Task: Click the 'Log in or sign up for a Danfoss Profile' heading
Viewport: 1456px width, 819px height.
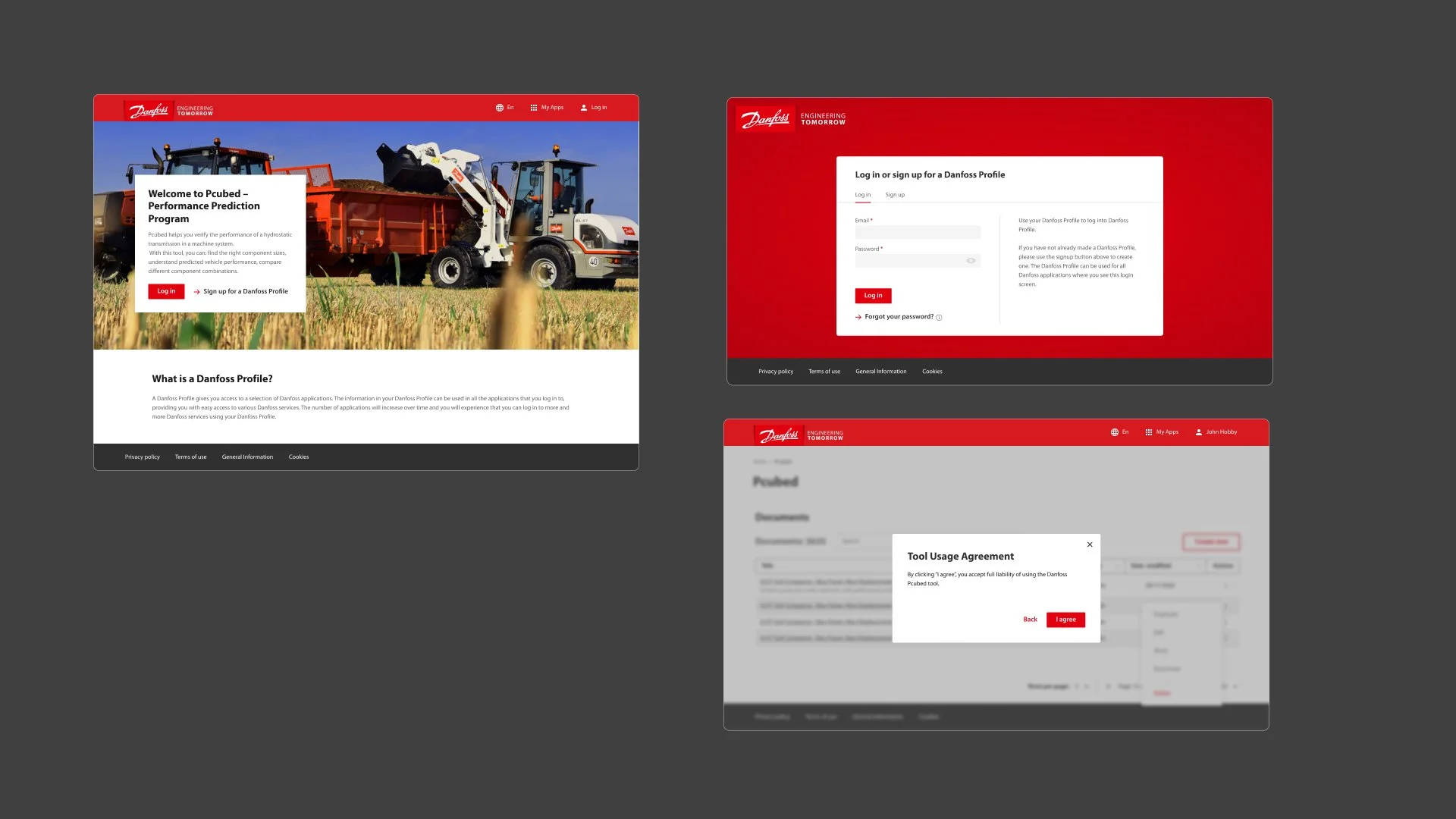Action: (x=930, y=175)
